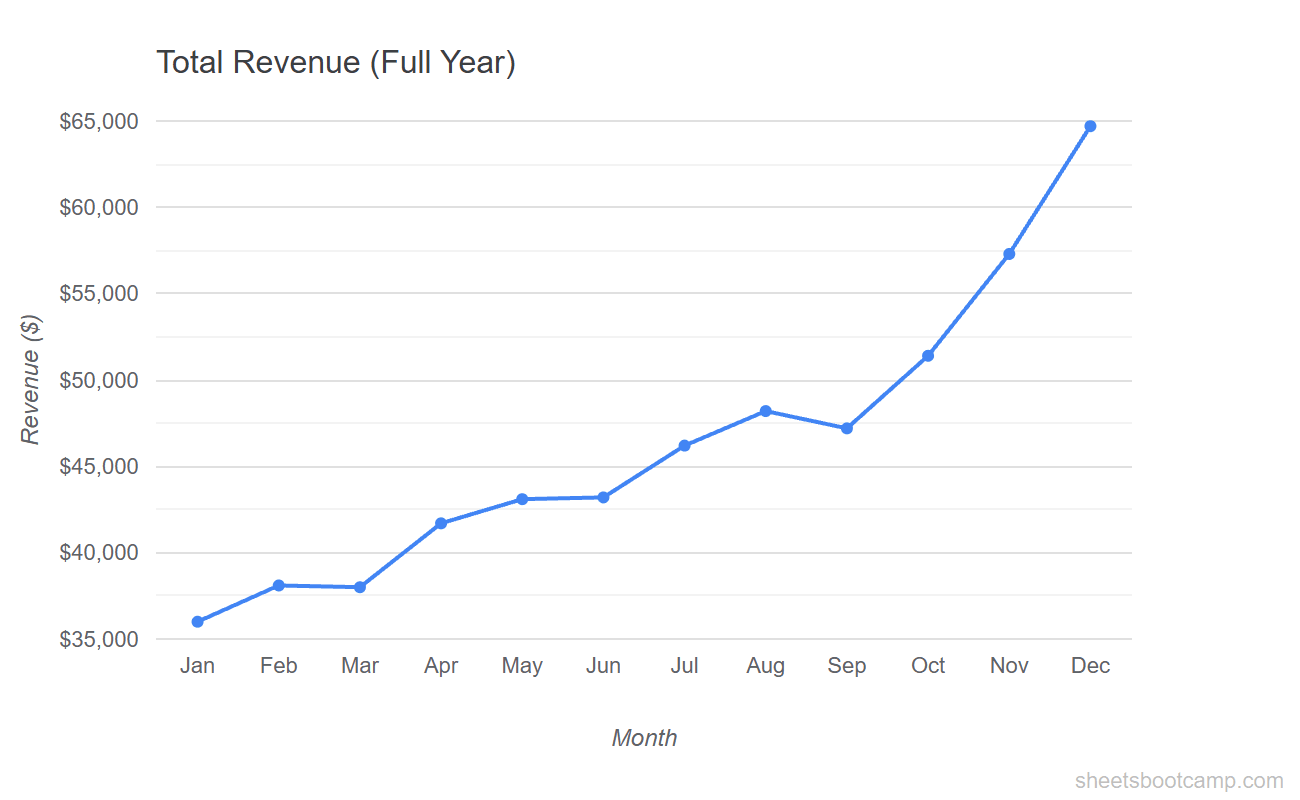The width and height of the screenshot is (1300, 800).
Task: Select the June data point
Action: coord(603,496)
